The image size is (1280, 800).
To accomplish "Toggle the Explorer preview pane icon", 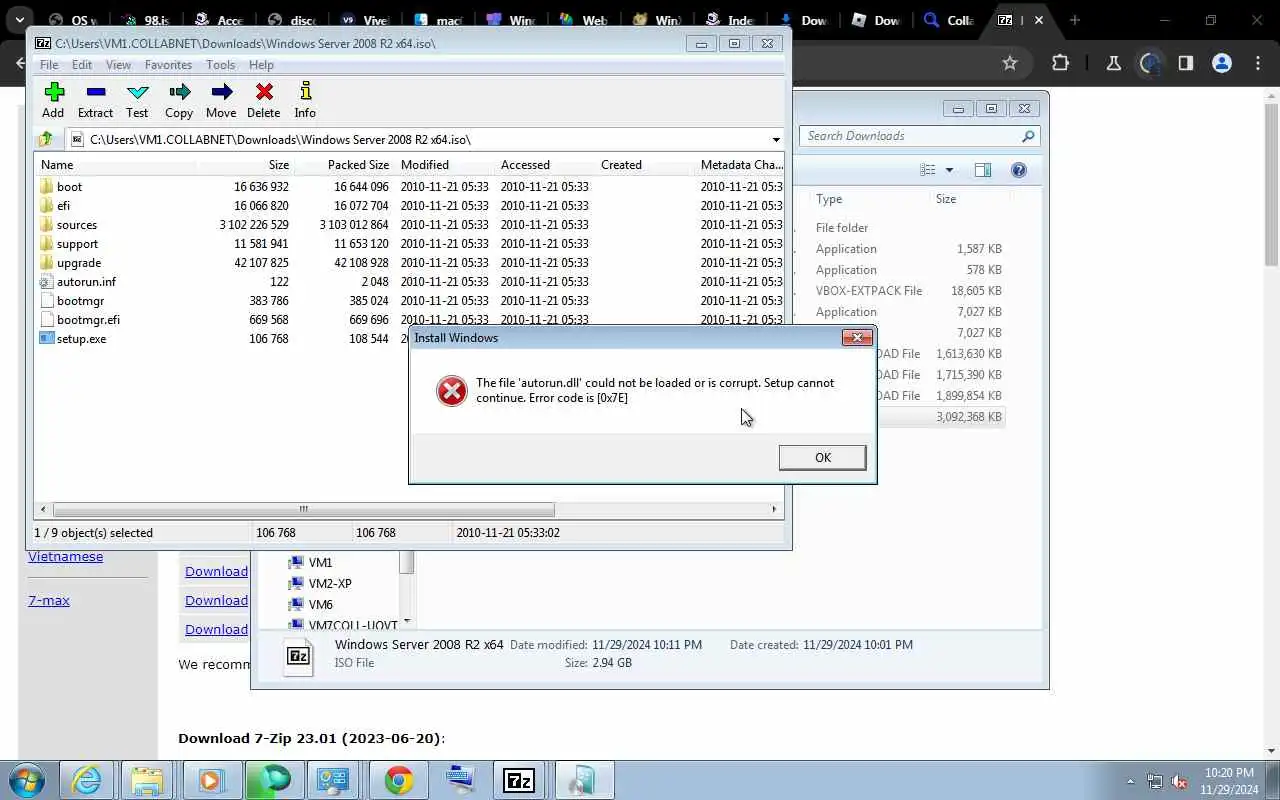I will point(983,170).
